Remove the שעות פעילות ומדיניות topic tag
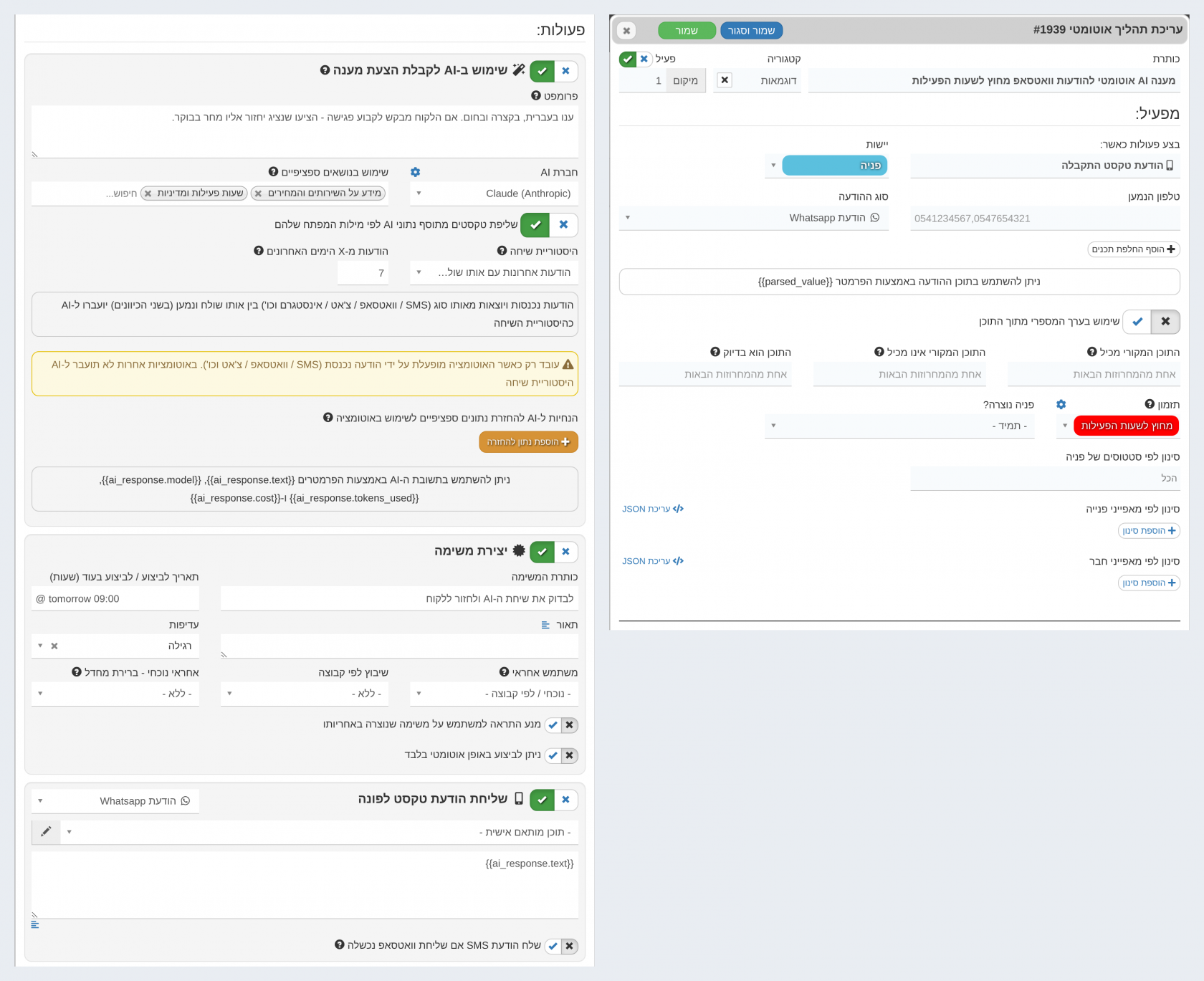The width and height of the screenshot is (1204, 981). [148, 193]
